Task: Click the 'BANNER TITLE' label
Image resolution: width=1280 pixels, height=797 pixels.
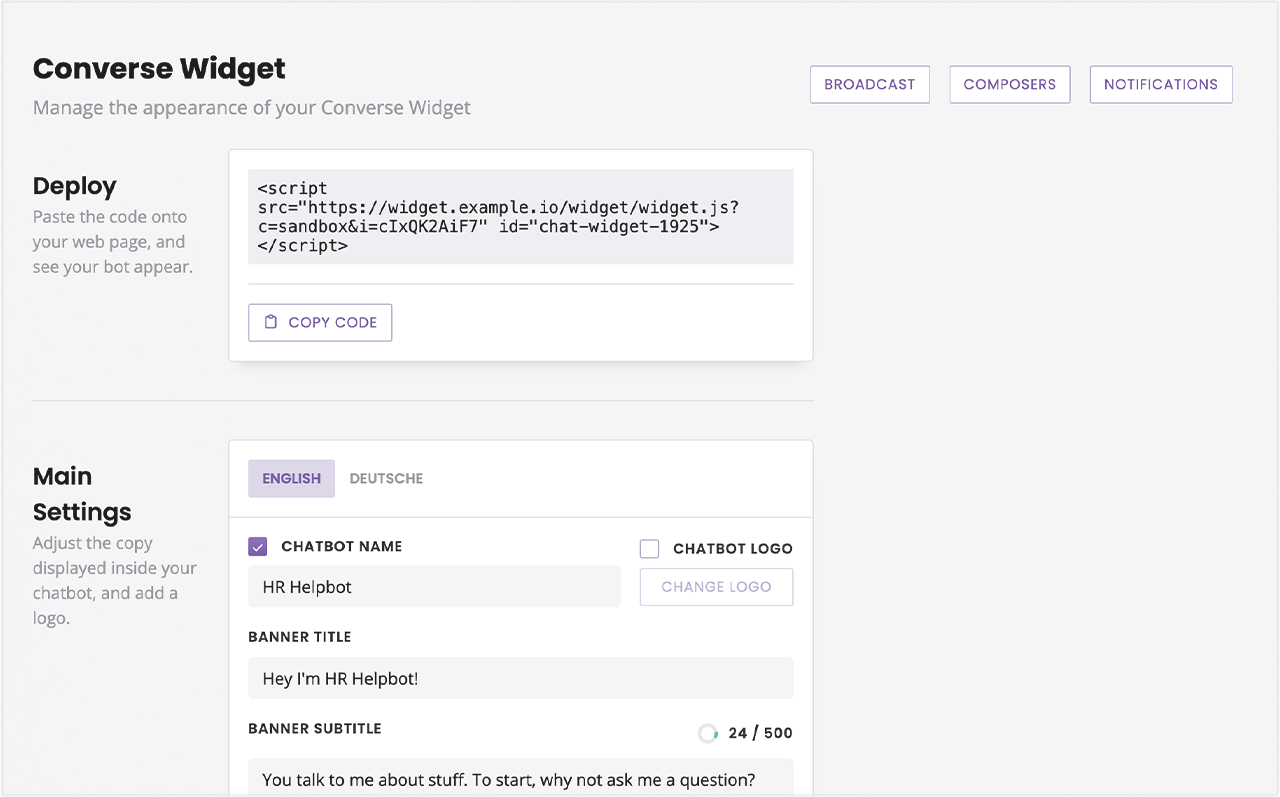Action: (300, 636)
